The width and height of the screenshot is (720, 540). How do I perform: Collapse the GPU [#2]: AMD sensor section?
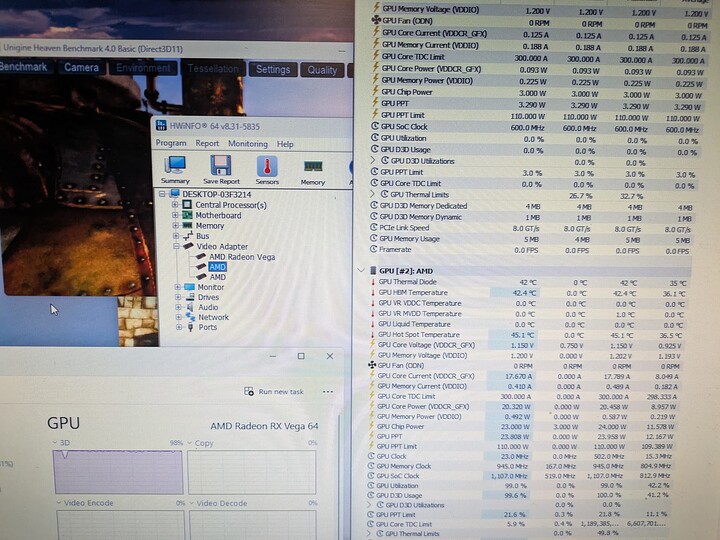(x=361, y=271)
